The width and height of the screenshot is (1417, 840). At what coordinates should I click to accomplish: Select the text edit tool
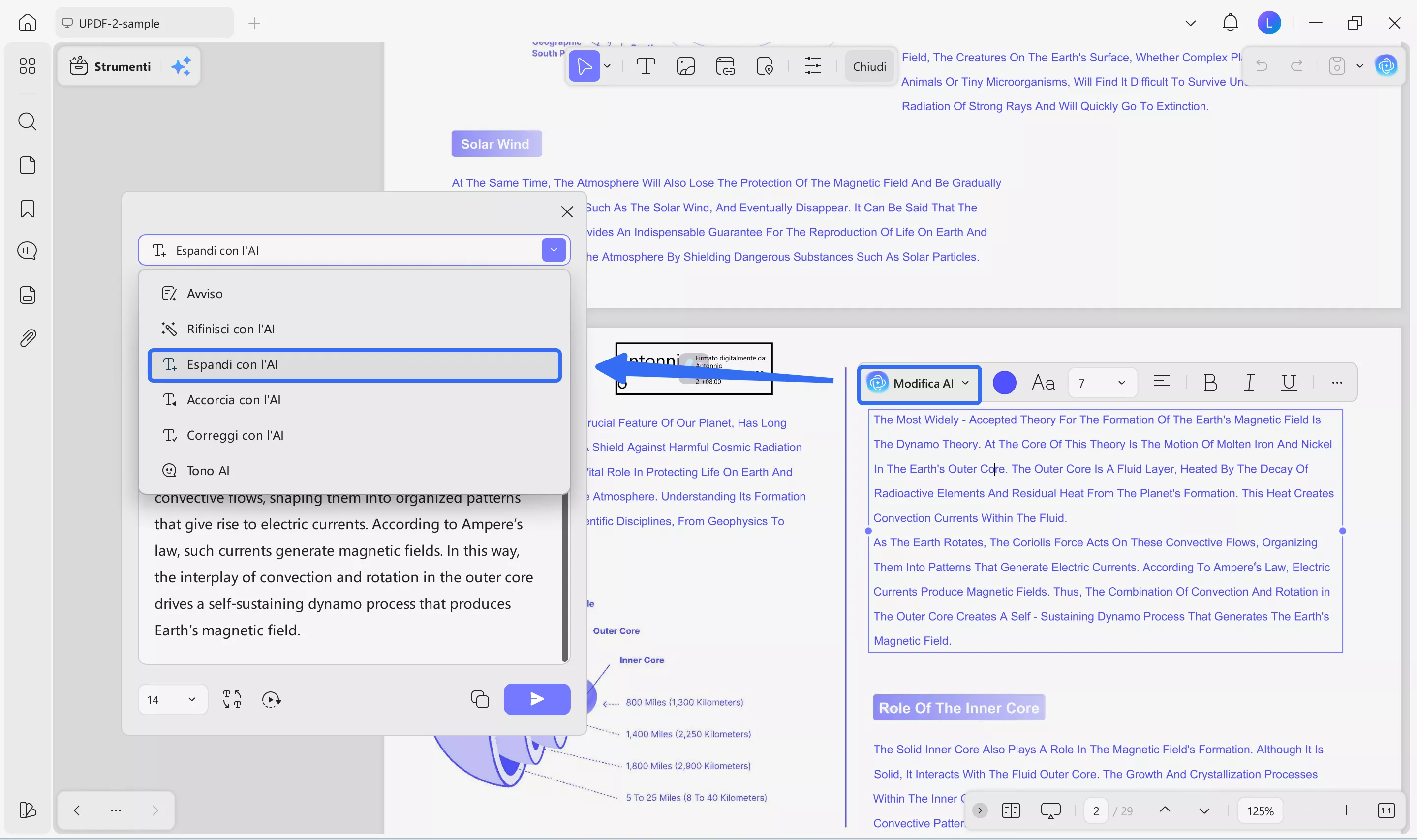coord(646,66)
